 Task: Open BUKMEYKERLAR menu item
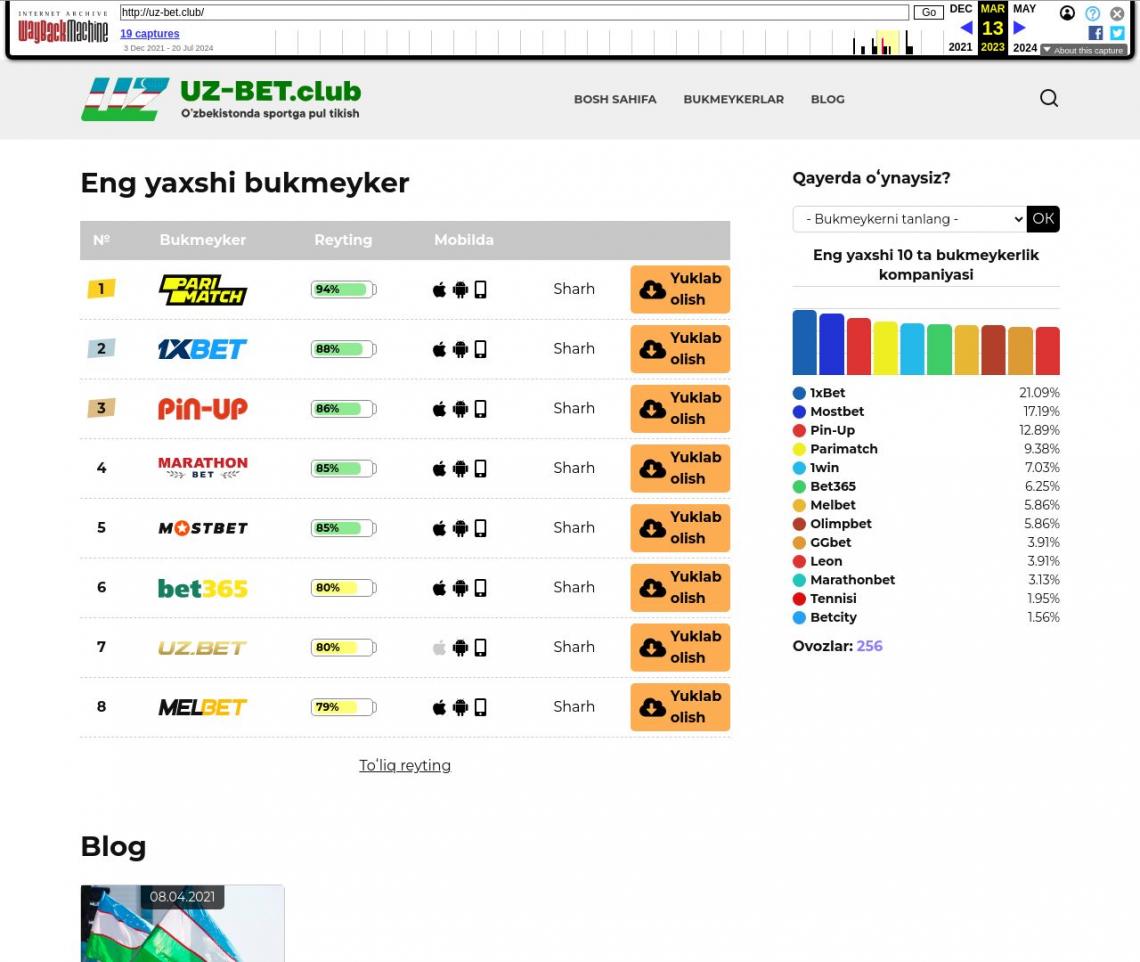coord(734,100)
